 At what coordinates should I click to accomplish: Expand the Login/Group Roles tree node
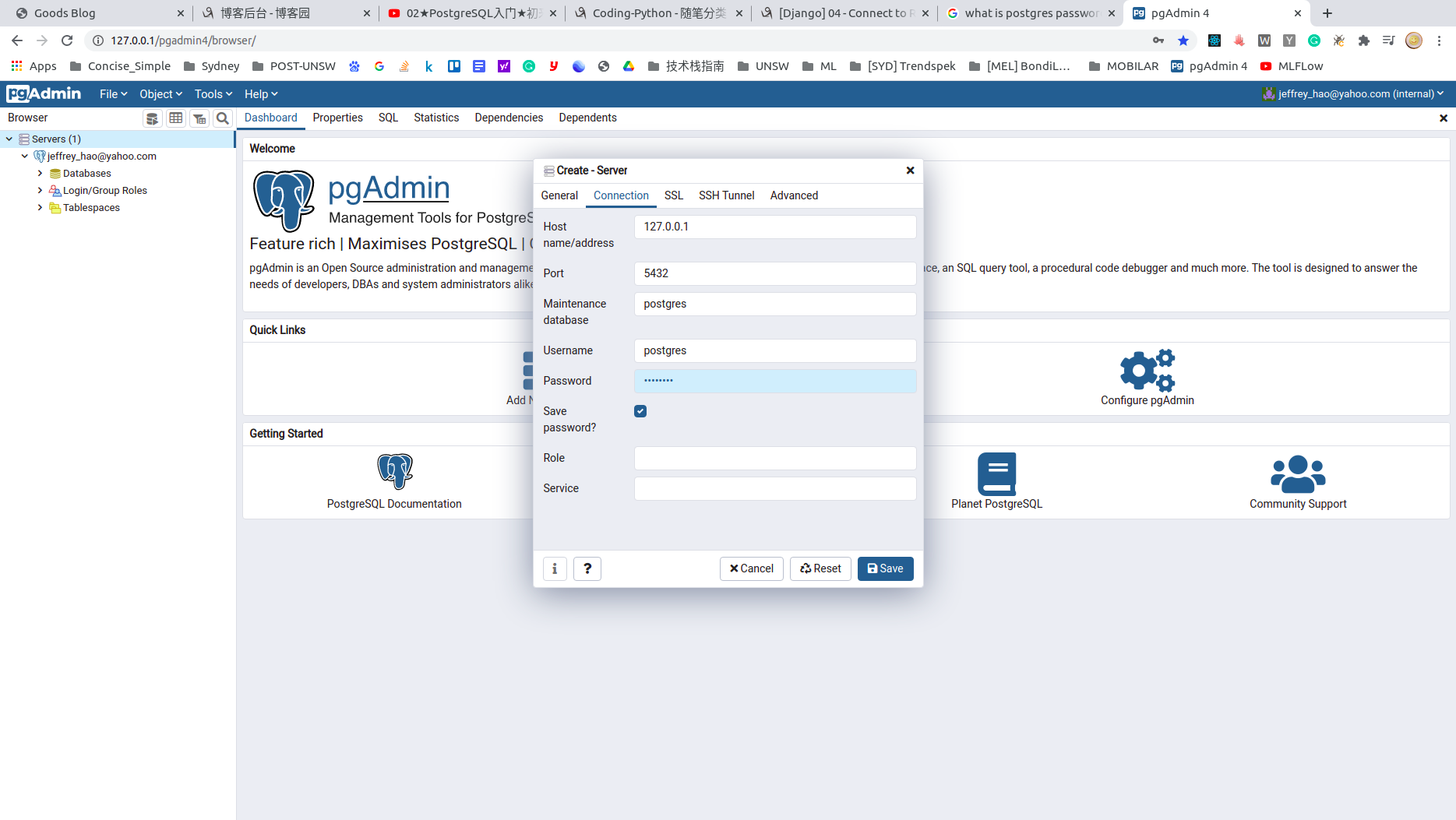pos(41,191)
